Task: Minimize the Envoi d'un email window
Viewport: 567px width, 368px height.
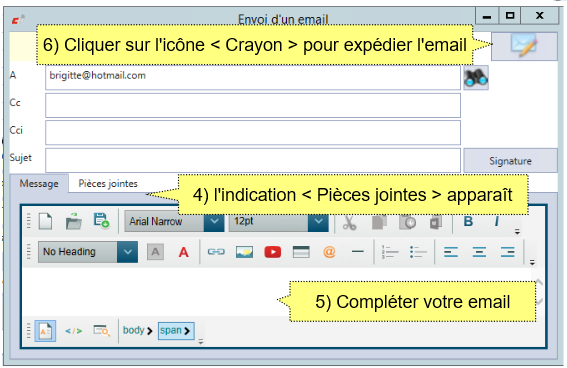Action: pyautogui.click(x=487, y=16)
